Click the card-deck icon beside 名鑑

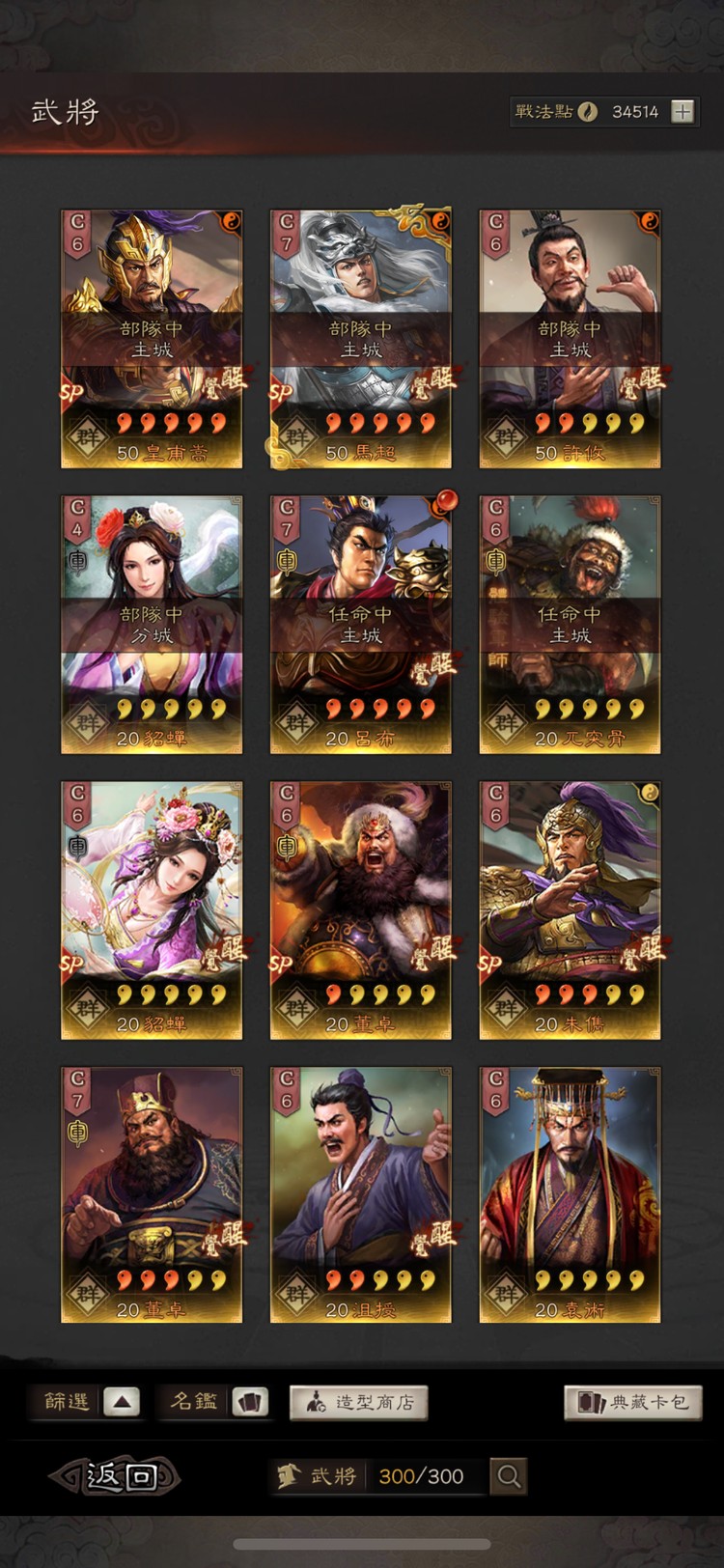coord(250,1402)
